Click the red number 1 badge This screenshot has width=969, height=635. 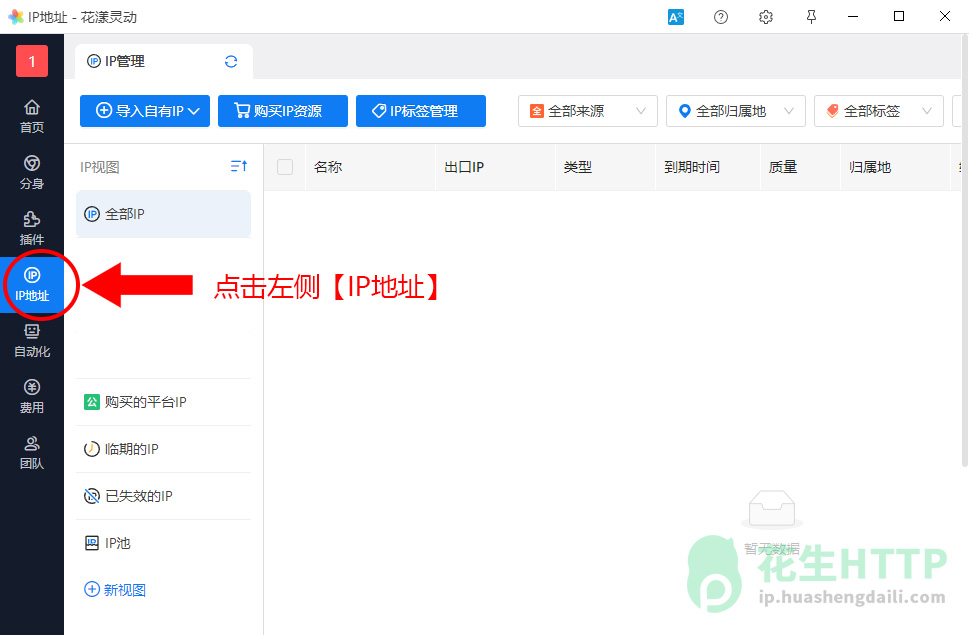click(x=32, y=61)
